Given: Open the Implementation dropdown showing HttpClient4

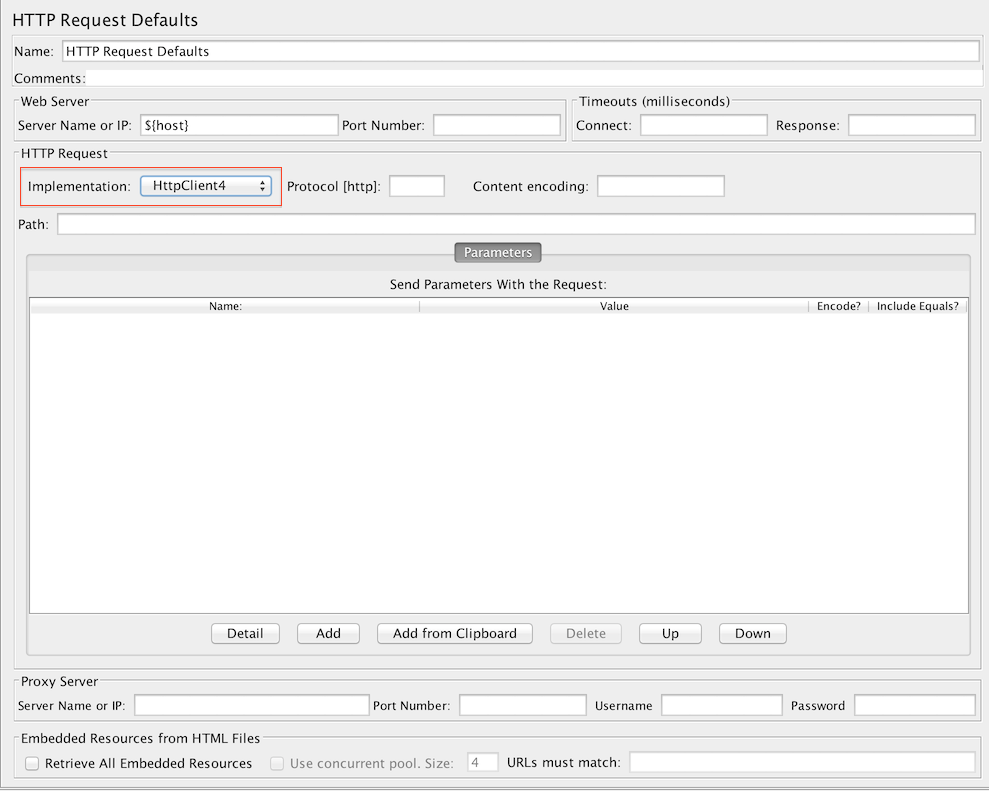Looking at the screenshot, I should click(x=206, y=186).
